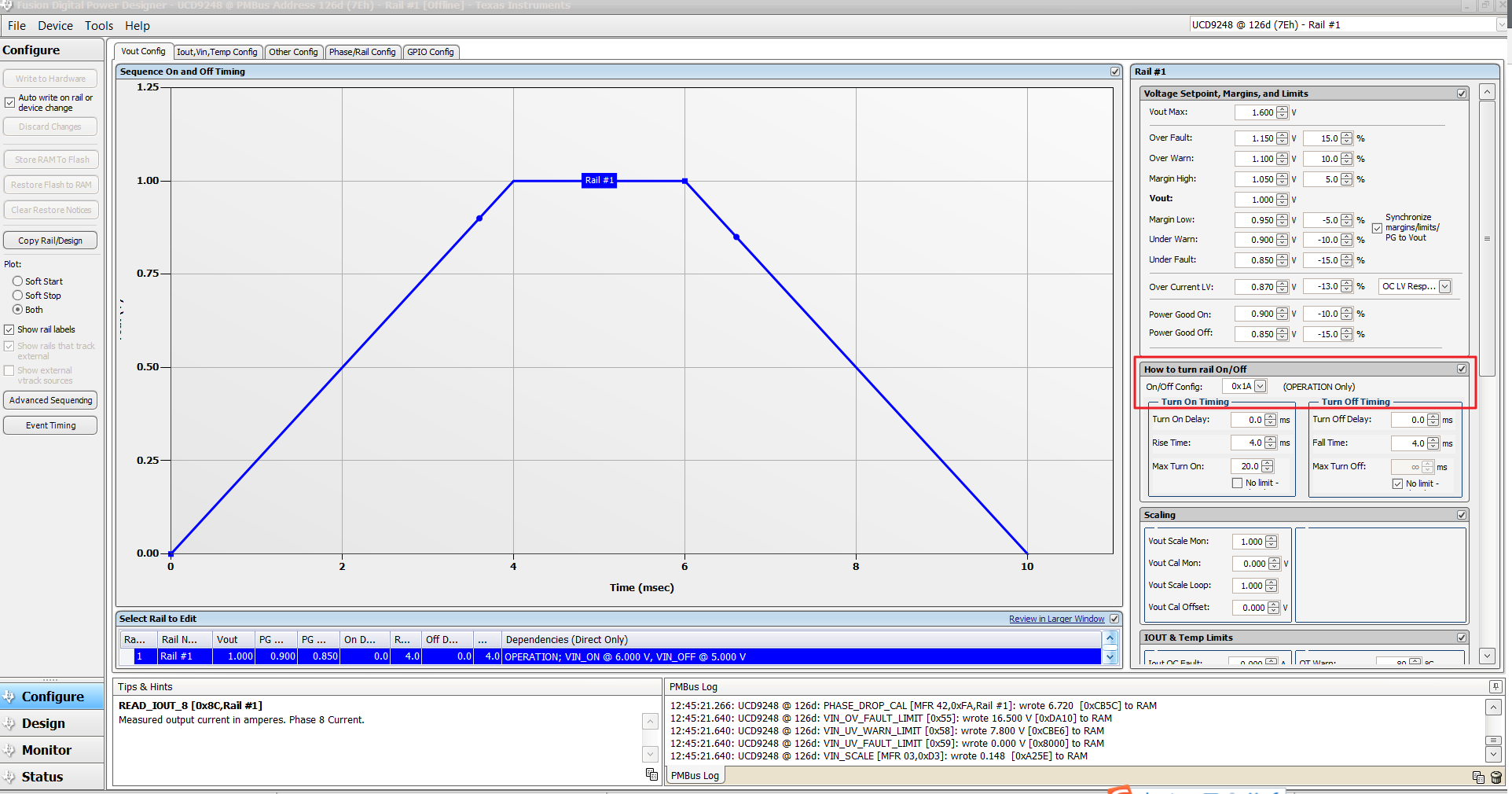The height and width of the screenshot is (794, 1512).
Task: Open the Status section in sidebar
Action: (52, 777)
